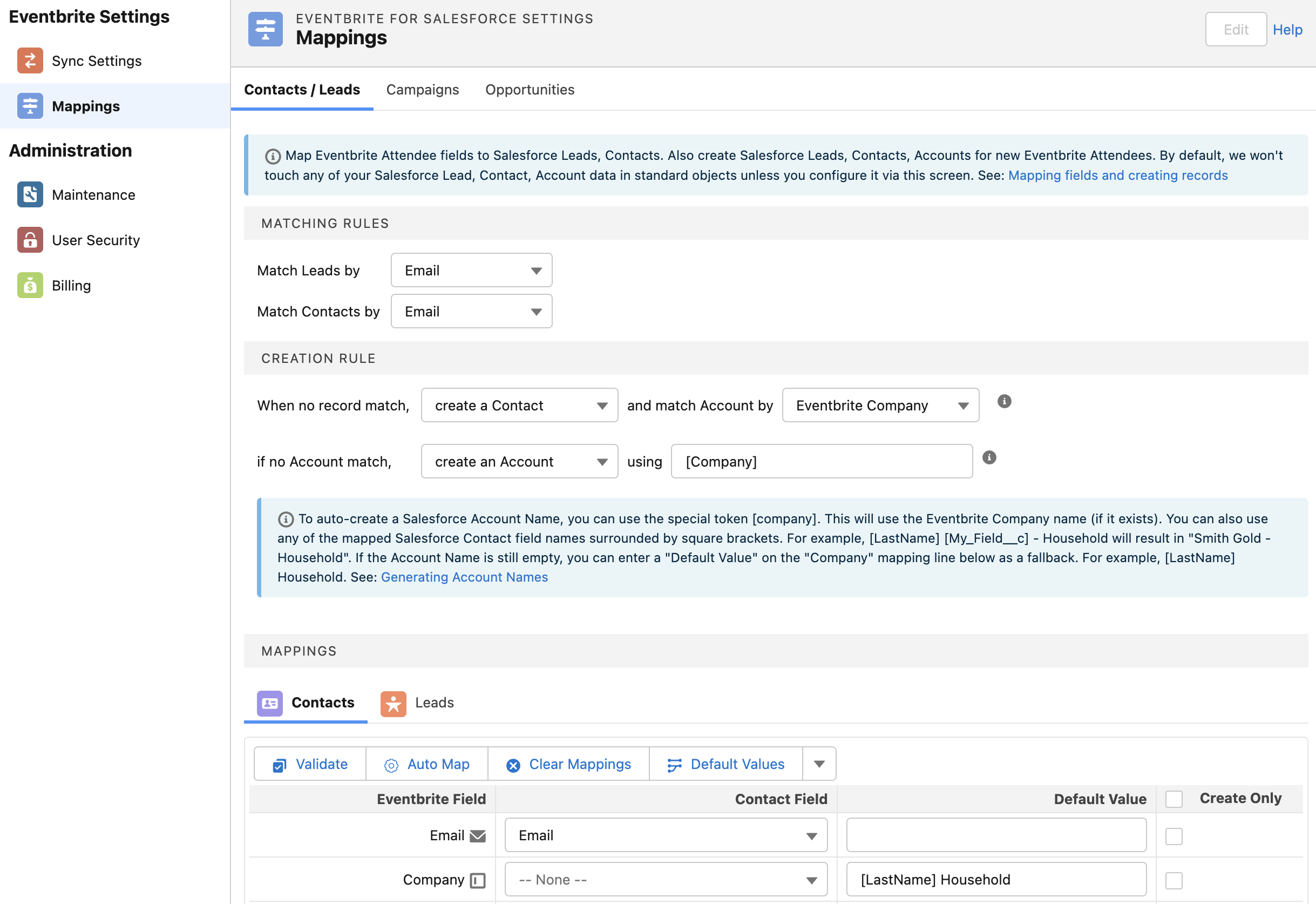Open Billing in the sidebar
The height and width of the screenshot is (904, 1316).
[115, 285]
